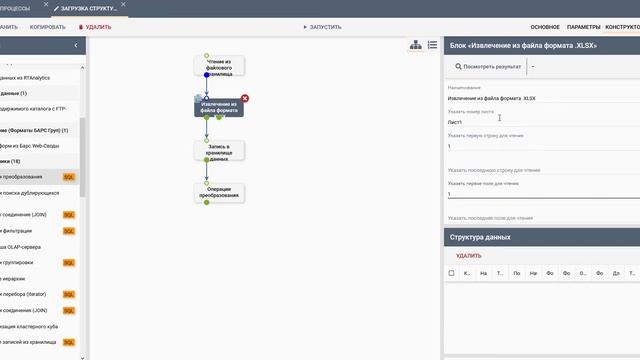Click green output port under 'Операции преобразования' block

pos(207,202)
